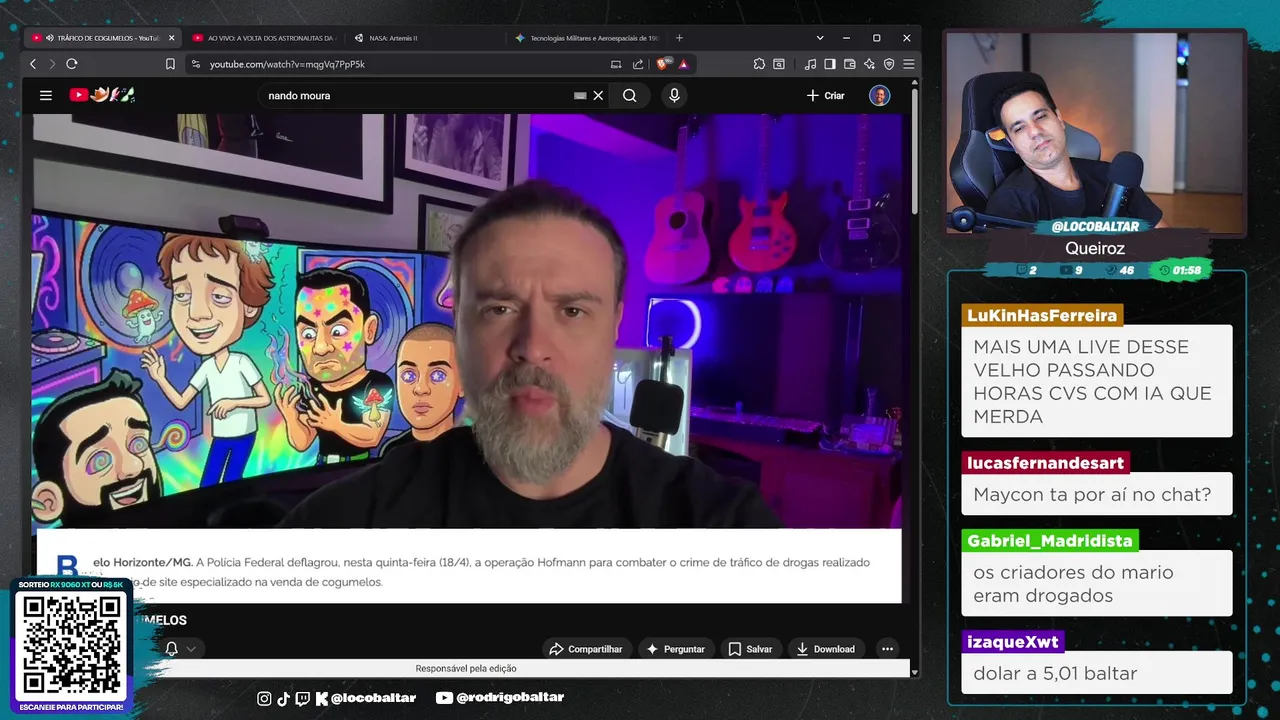Viewport: 1280px width, 720px height.
Task: Open the Brave VPN shield icon
Action: coord(889,64)
